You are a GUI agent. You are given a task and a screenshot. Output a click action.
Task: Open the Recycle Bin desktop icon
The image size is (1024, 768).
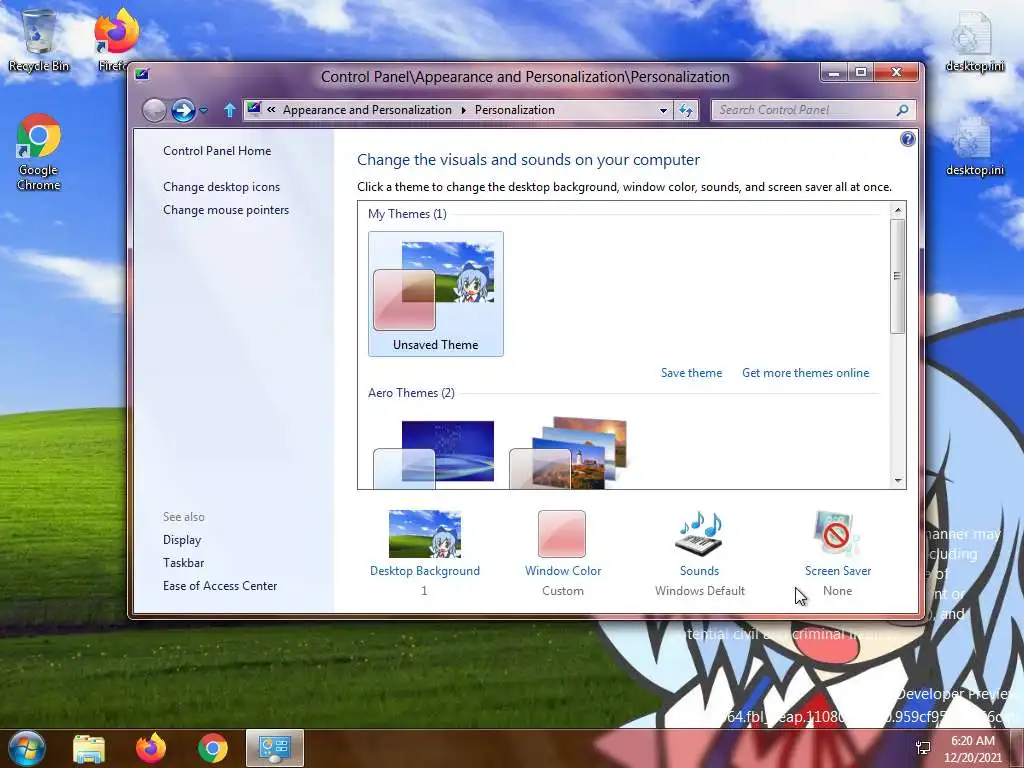[39, 40]
